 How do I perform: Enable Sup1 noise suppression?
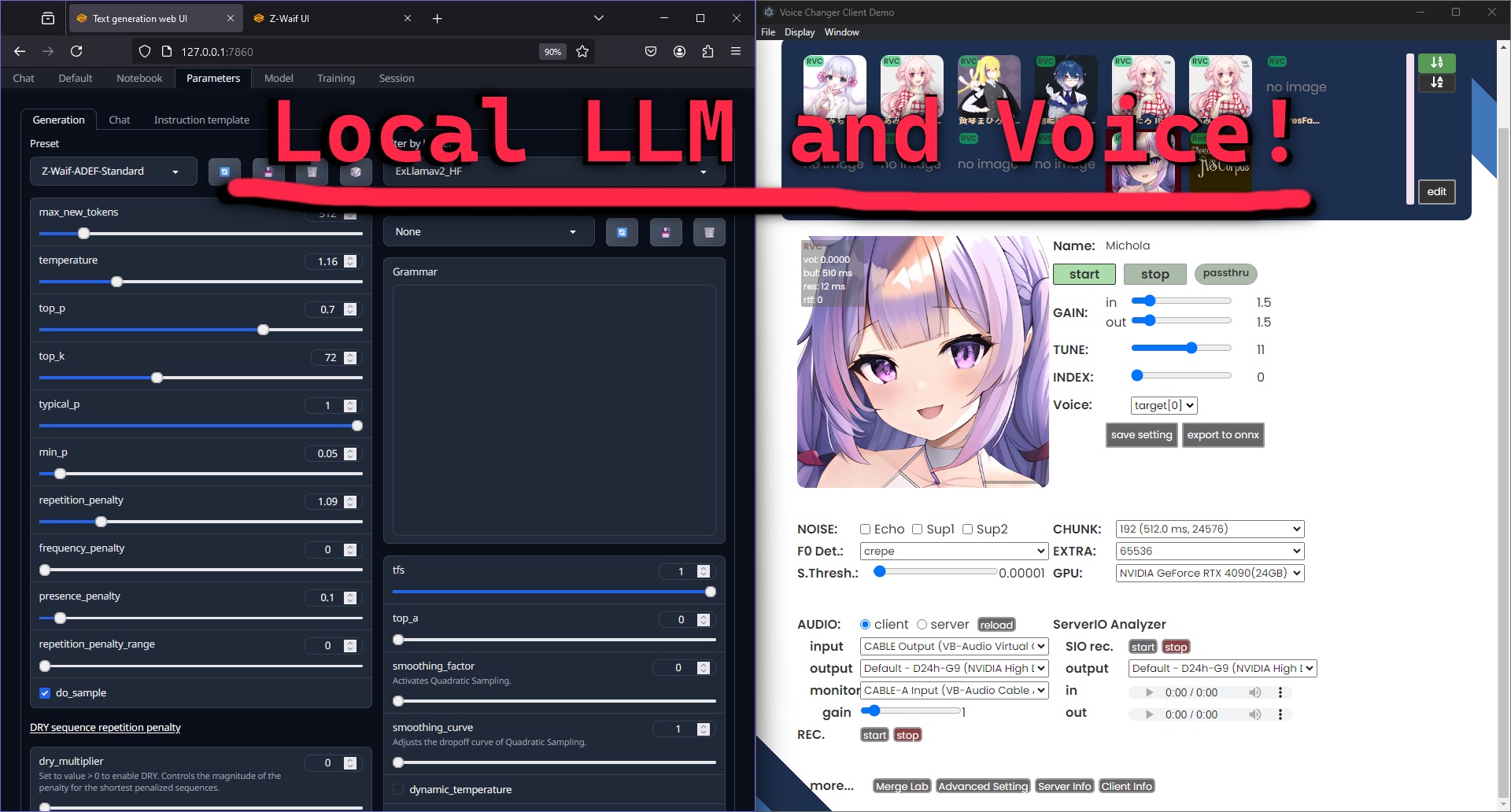click(x=917, y=530)
